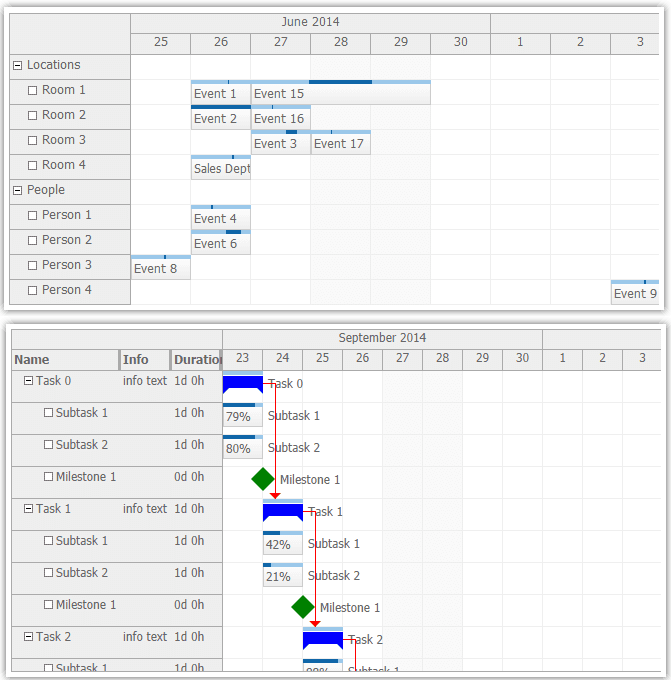The width and height of the screenshot is (671, 680).
Task: Open the Sales Dept event in Room 4
Action: [221, 169]
